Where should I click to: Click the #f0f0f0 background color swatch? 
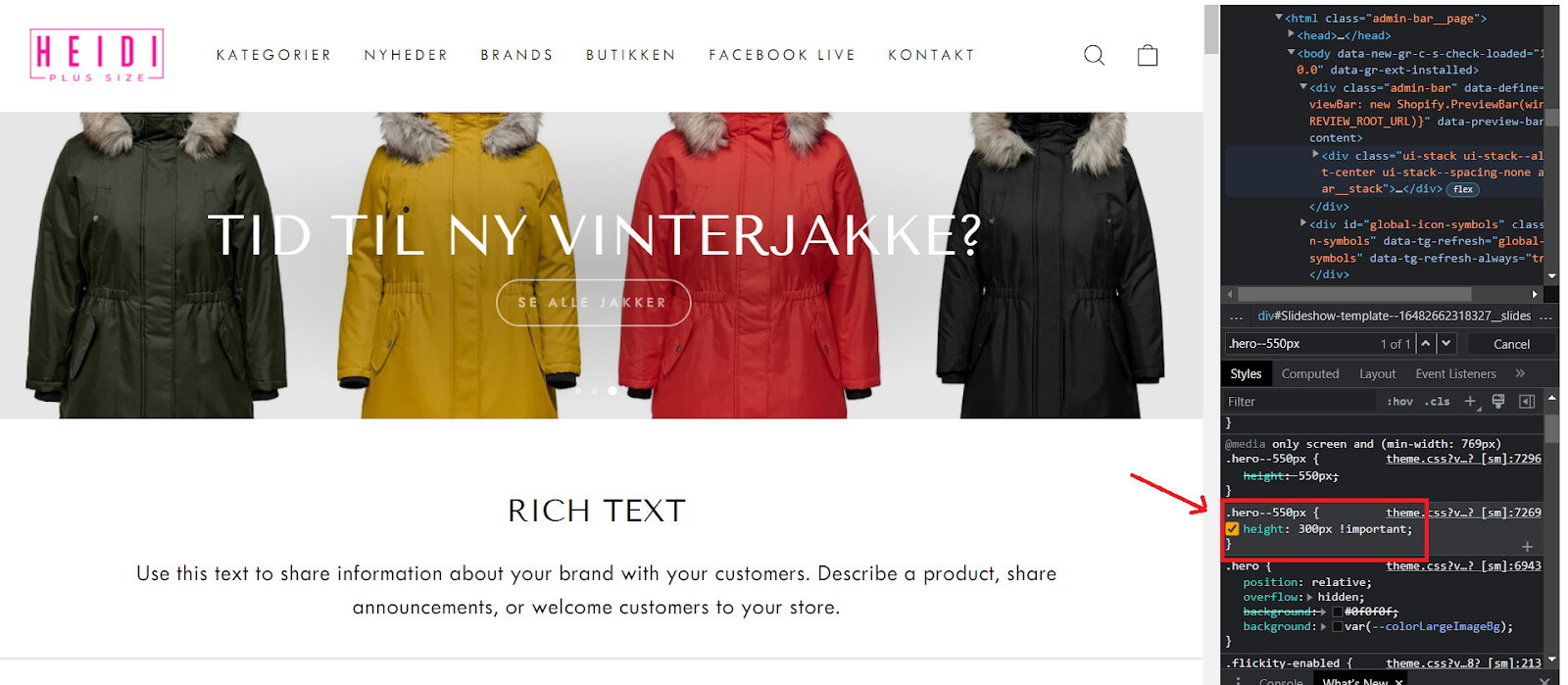pos(1338,612)
